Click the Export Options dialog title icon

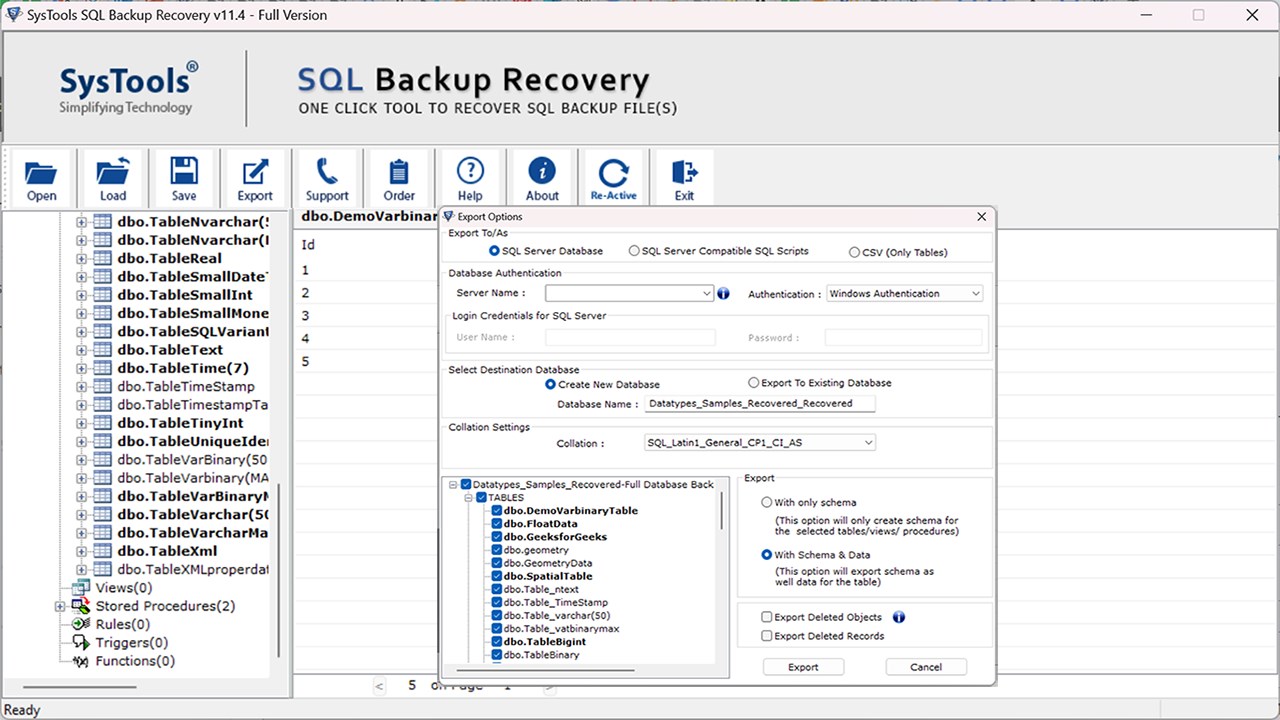point(449,216)
